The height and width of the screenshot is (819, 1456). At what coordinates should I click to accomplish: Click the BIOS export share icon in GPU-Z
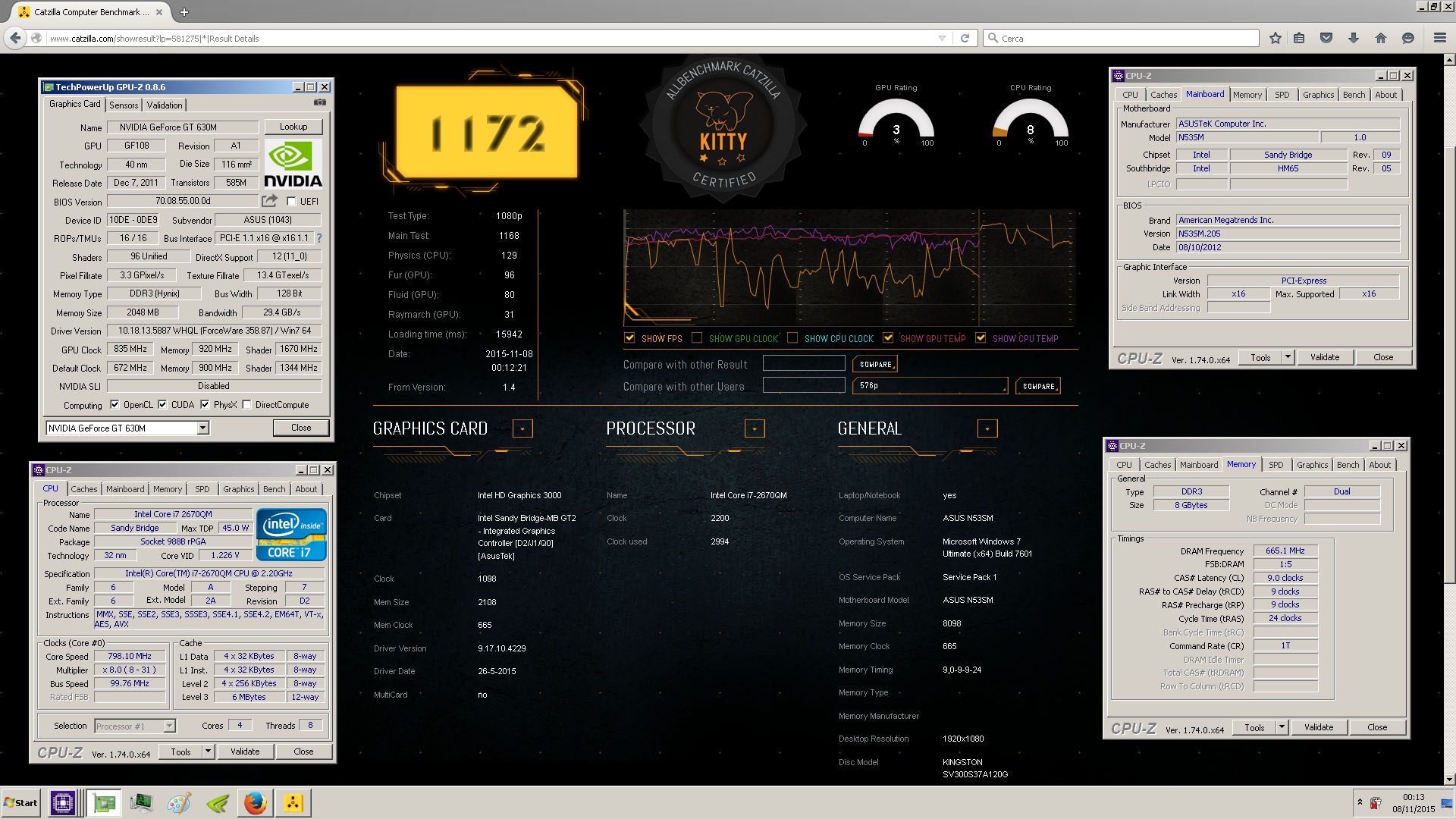tap(269, 201)
